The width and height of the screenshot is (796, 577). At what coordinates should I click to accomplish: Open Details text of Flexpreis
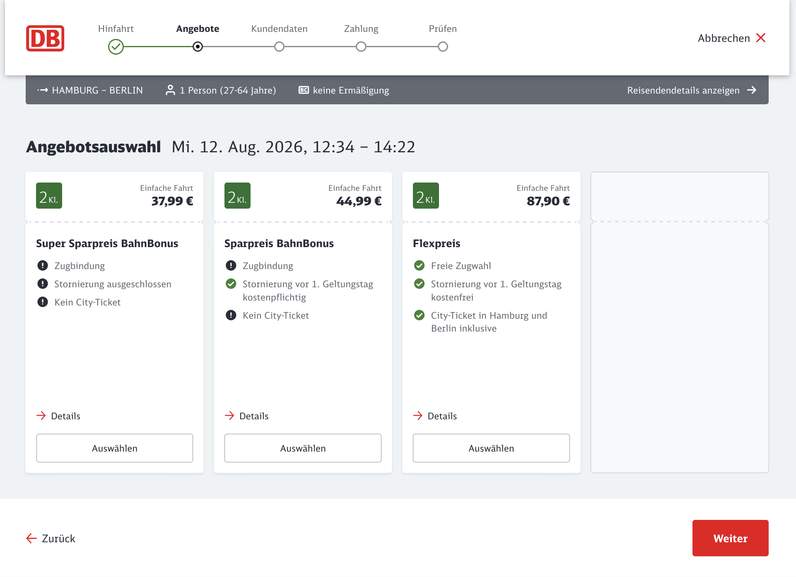point(442,416)
